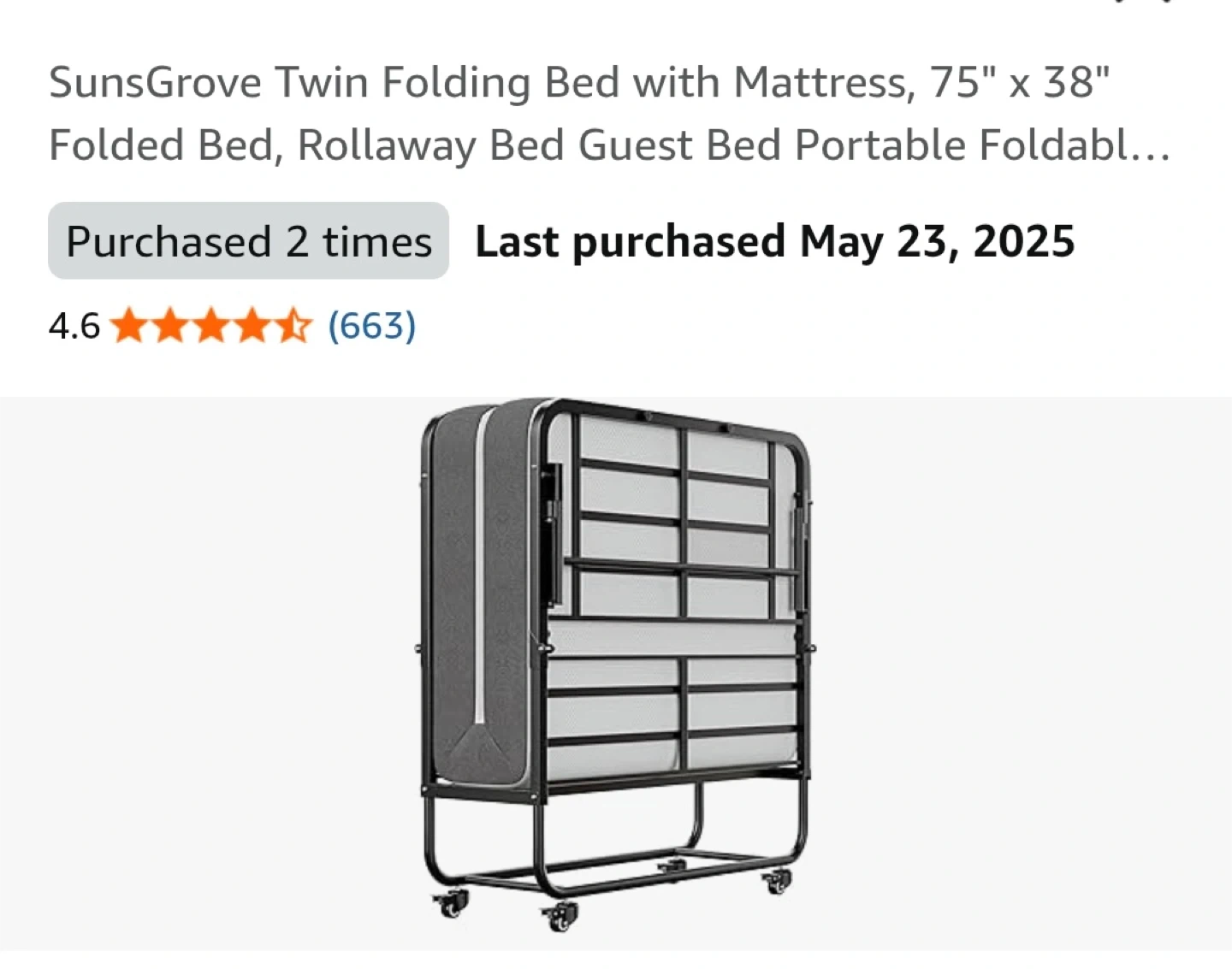This screenshot has height=969, width=1232.
Task: Click the 4.6 rating number
Action: coord(74,327)
